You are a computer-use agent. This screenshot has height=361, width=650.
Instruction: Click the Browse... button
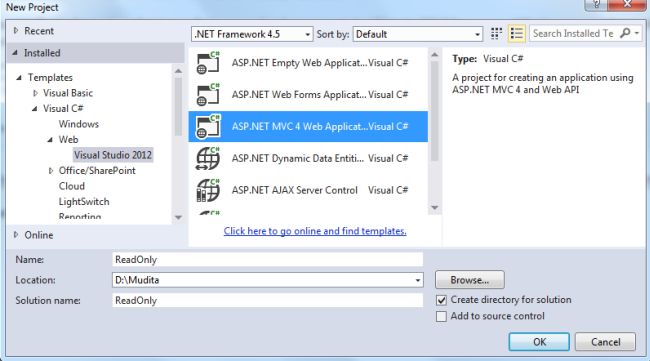(x=470, y=280)
